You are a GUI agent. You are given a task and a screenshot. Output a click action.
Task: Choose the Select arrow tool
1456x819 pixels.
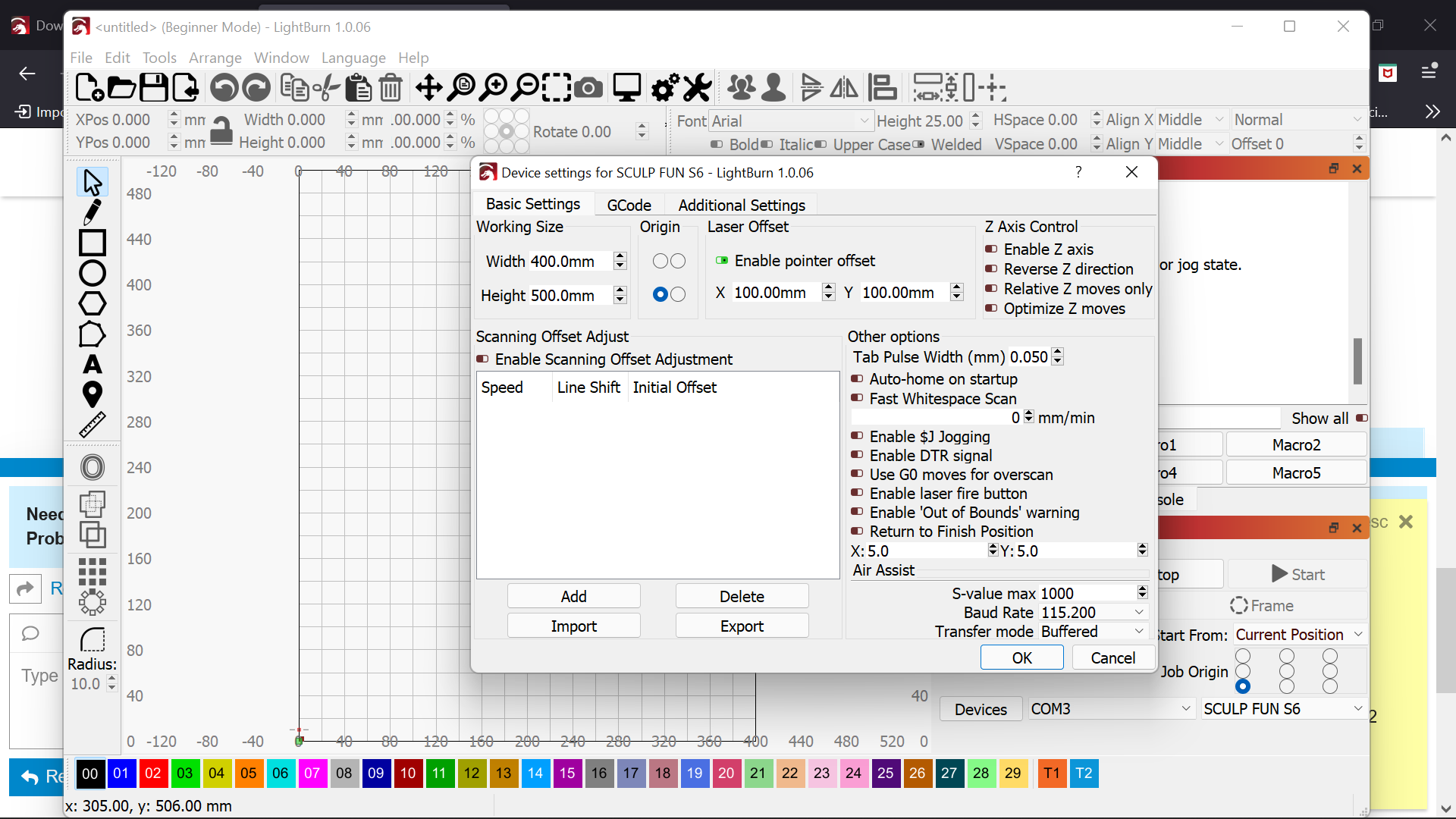pos(93,183)
